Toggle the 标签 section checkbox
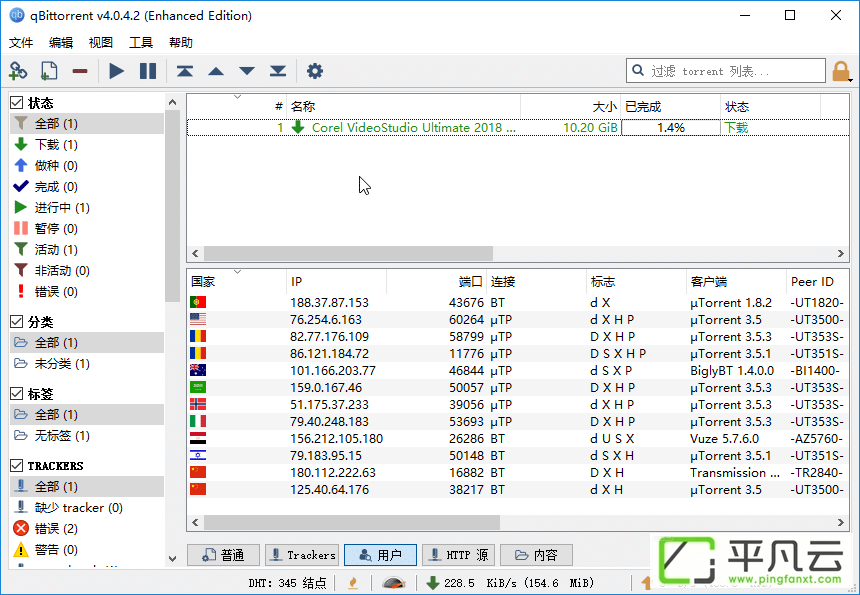Image resolution: width=860 pixels, height=595 pixels. tap(17, 393)
